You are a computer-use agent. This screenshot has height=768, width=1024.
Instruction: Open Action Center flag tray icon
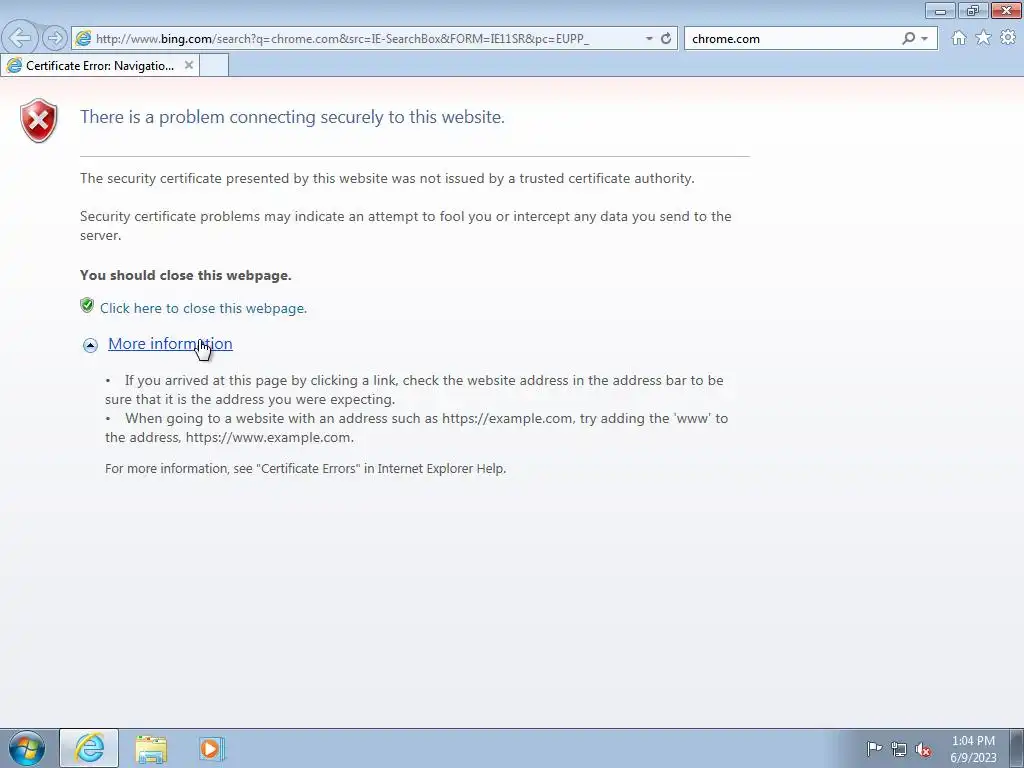coord(874,749)
